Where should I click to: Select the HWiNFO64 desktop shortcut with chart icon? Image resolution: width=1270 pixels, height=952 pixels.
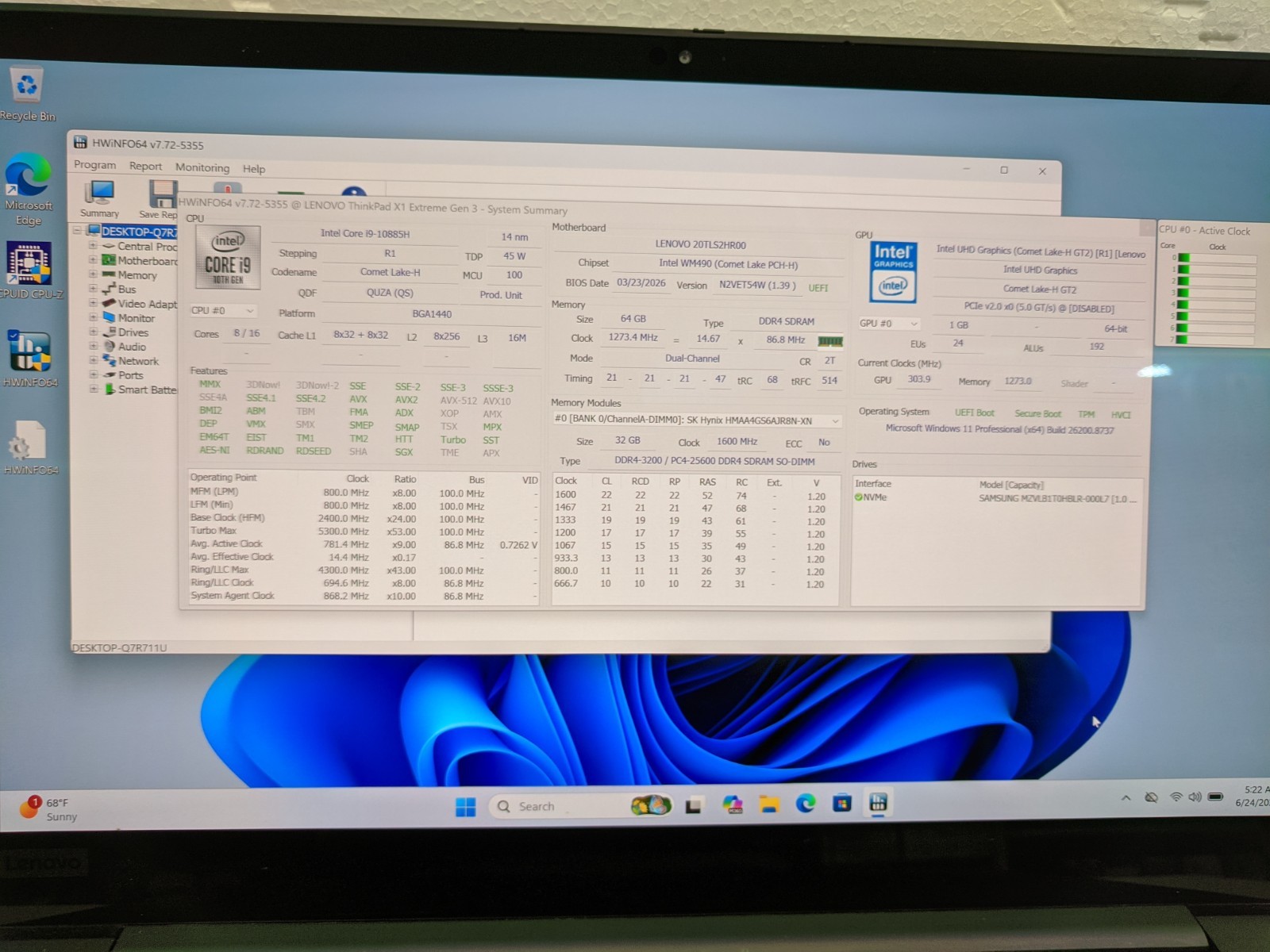29,359
